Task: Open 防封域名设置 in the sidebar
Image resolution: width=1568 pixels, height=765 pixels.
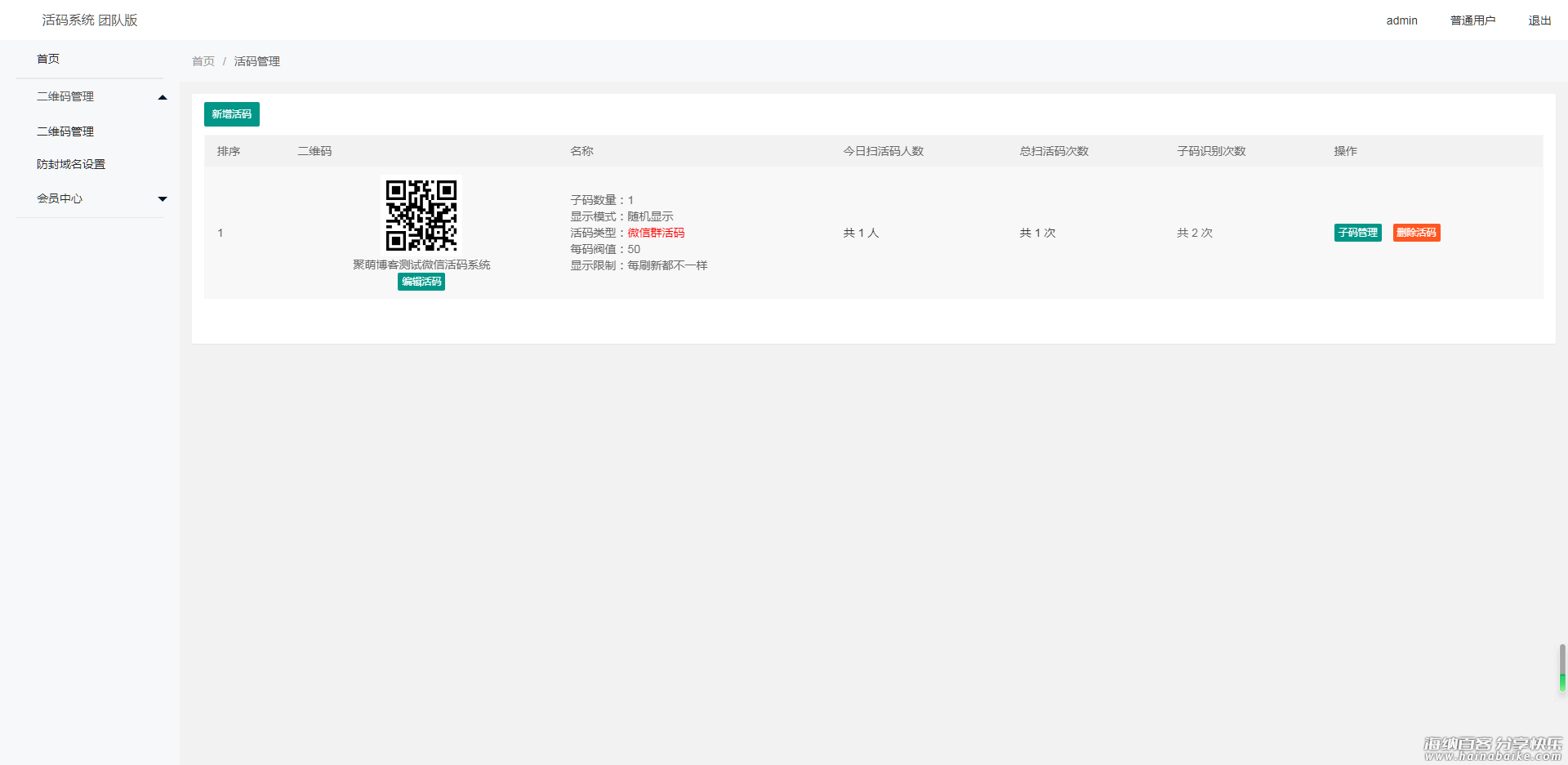Action: coord(71,164)
